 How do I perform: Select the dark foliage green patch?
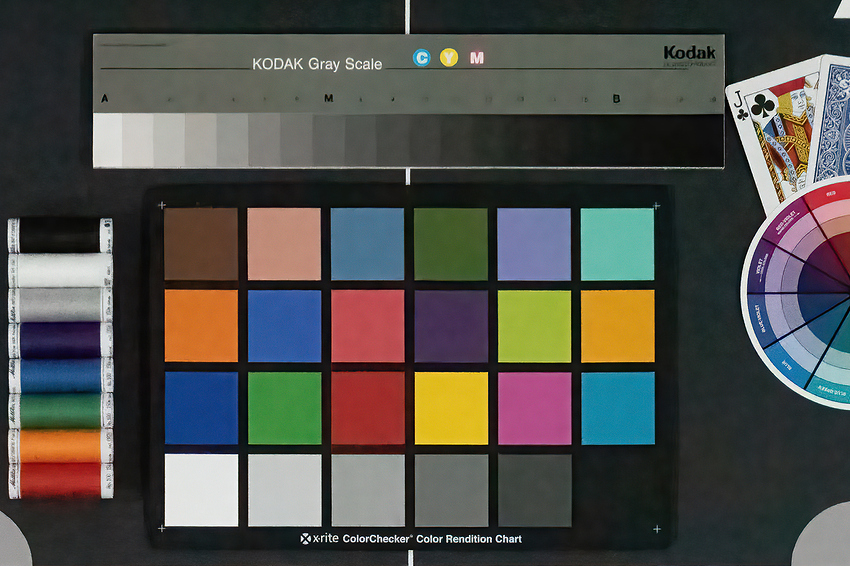coord(450,244)
